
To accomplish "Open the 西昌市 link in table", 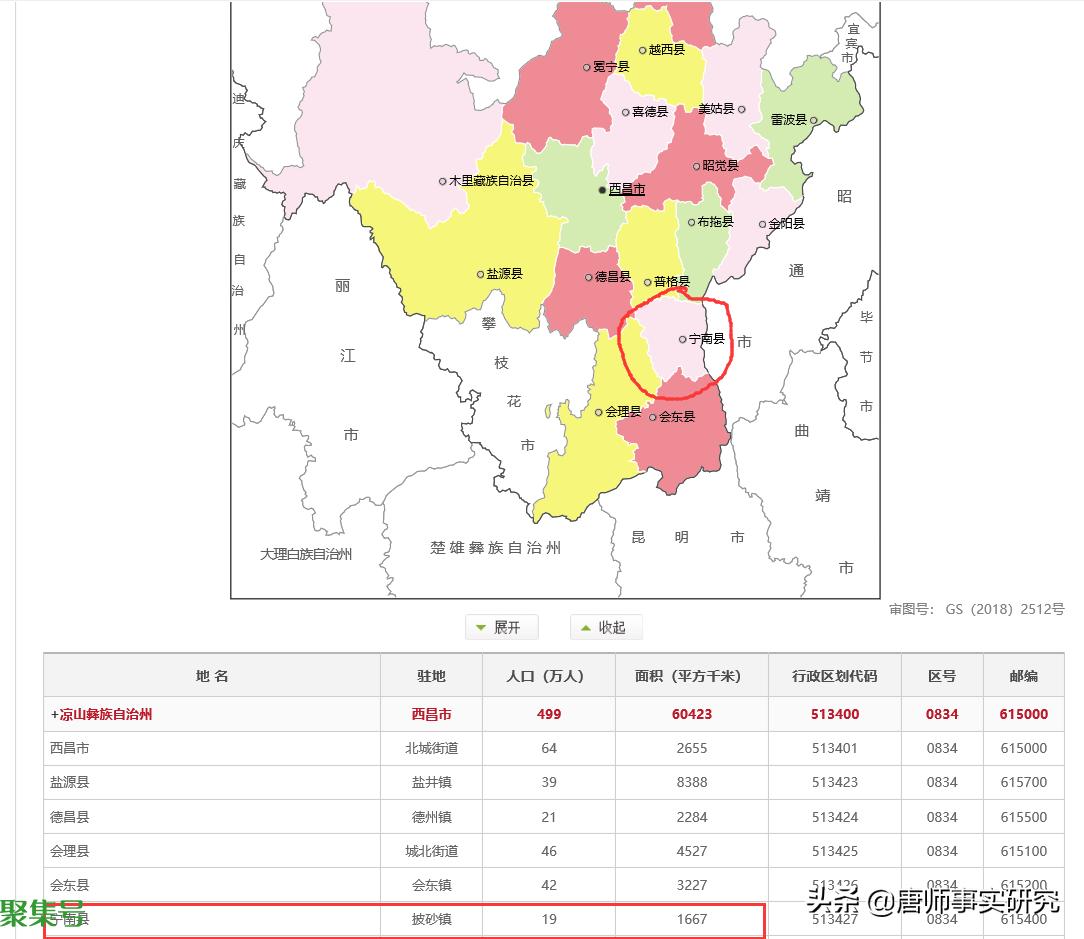I will coord(69,748).
